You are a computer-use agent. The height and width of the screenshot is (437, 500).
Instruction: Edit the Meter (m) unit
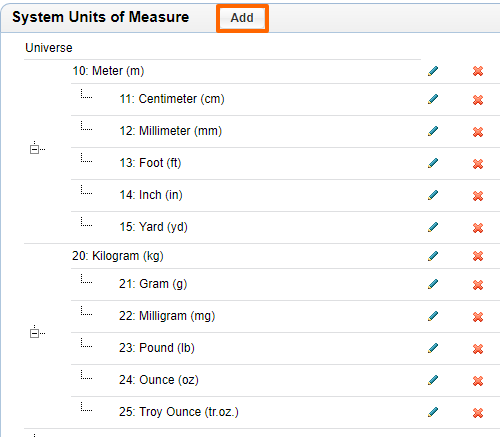pyautogui.click(x=433, y=71)
